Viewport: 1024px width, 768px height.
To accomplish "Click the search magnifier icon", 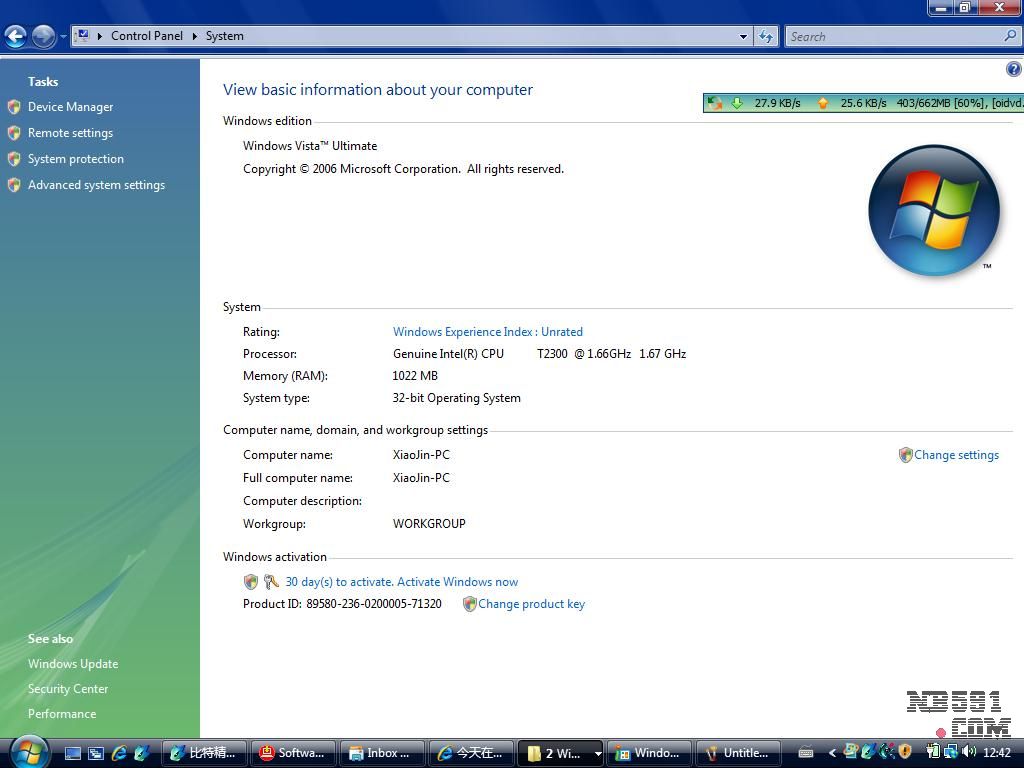I will 1009,36.
